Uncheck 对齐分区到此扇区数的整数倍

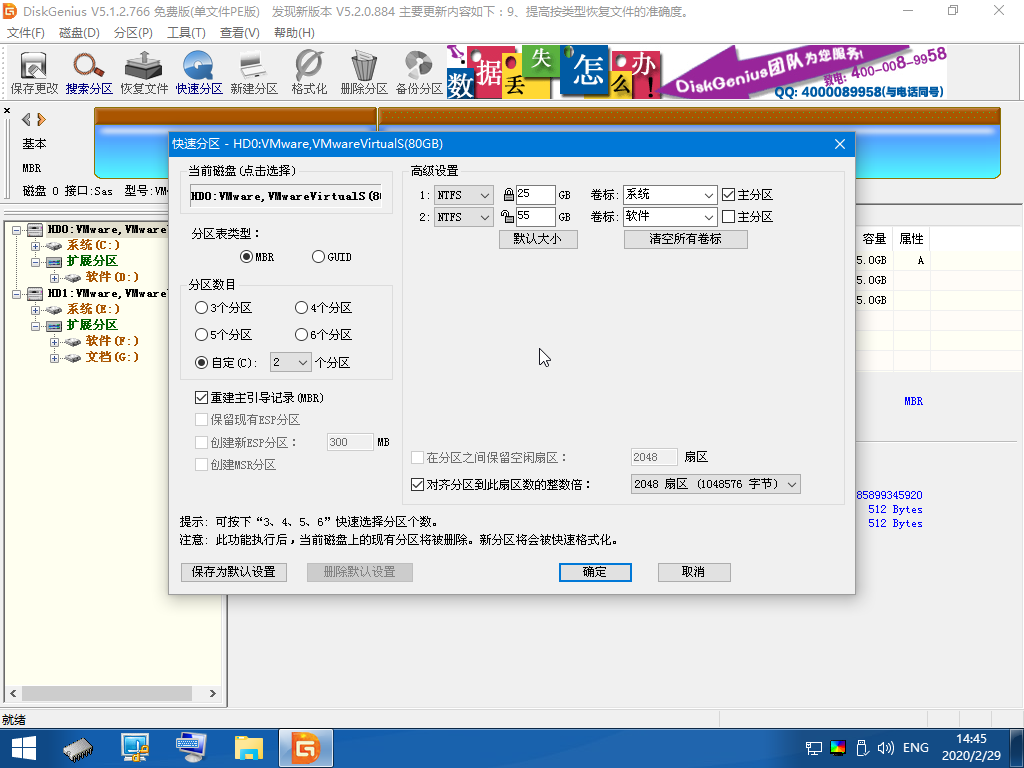click(x=417, y=485)
